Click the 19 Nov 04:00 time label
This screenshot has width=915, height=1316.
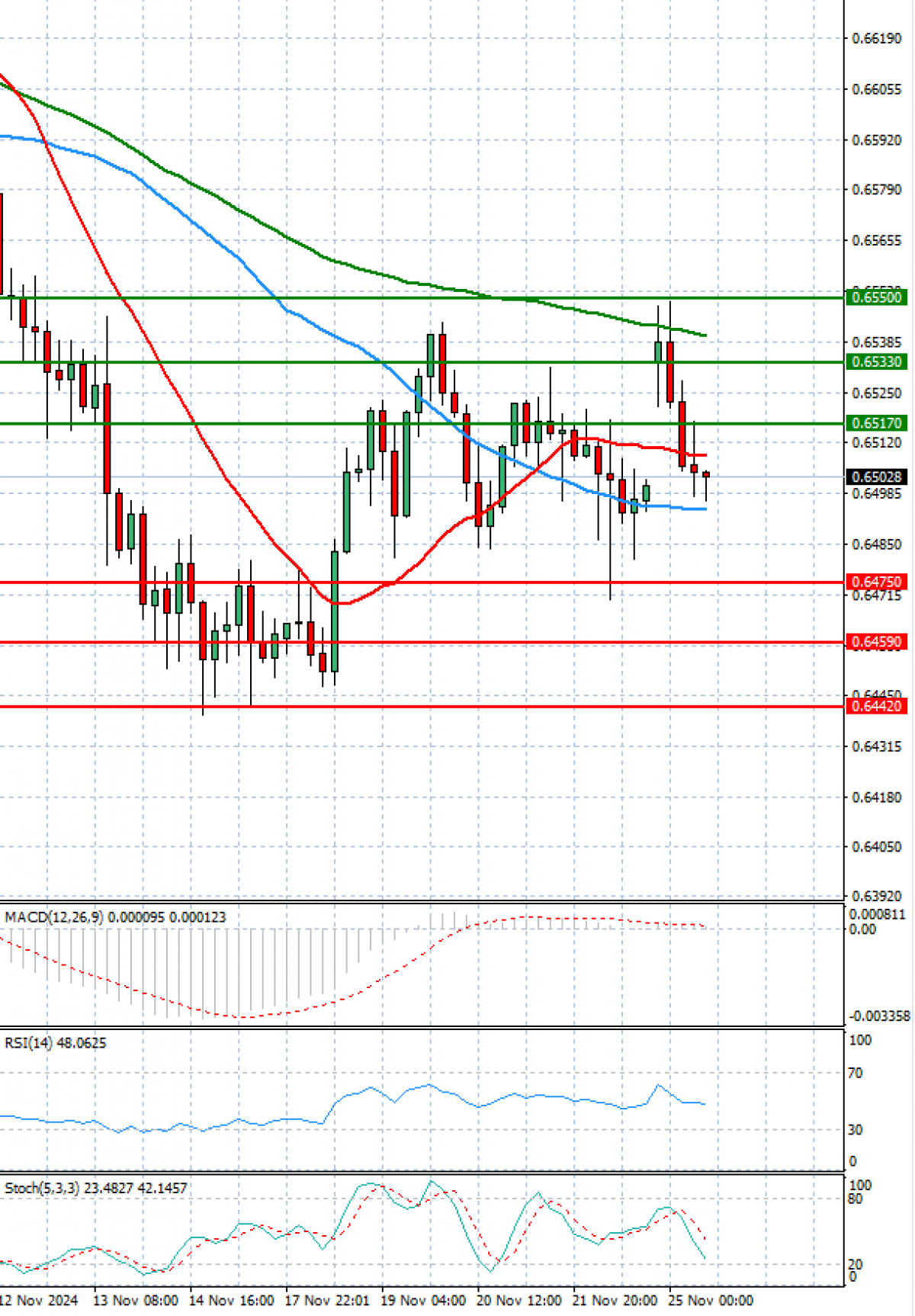(423, 1300)
